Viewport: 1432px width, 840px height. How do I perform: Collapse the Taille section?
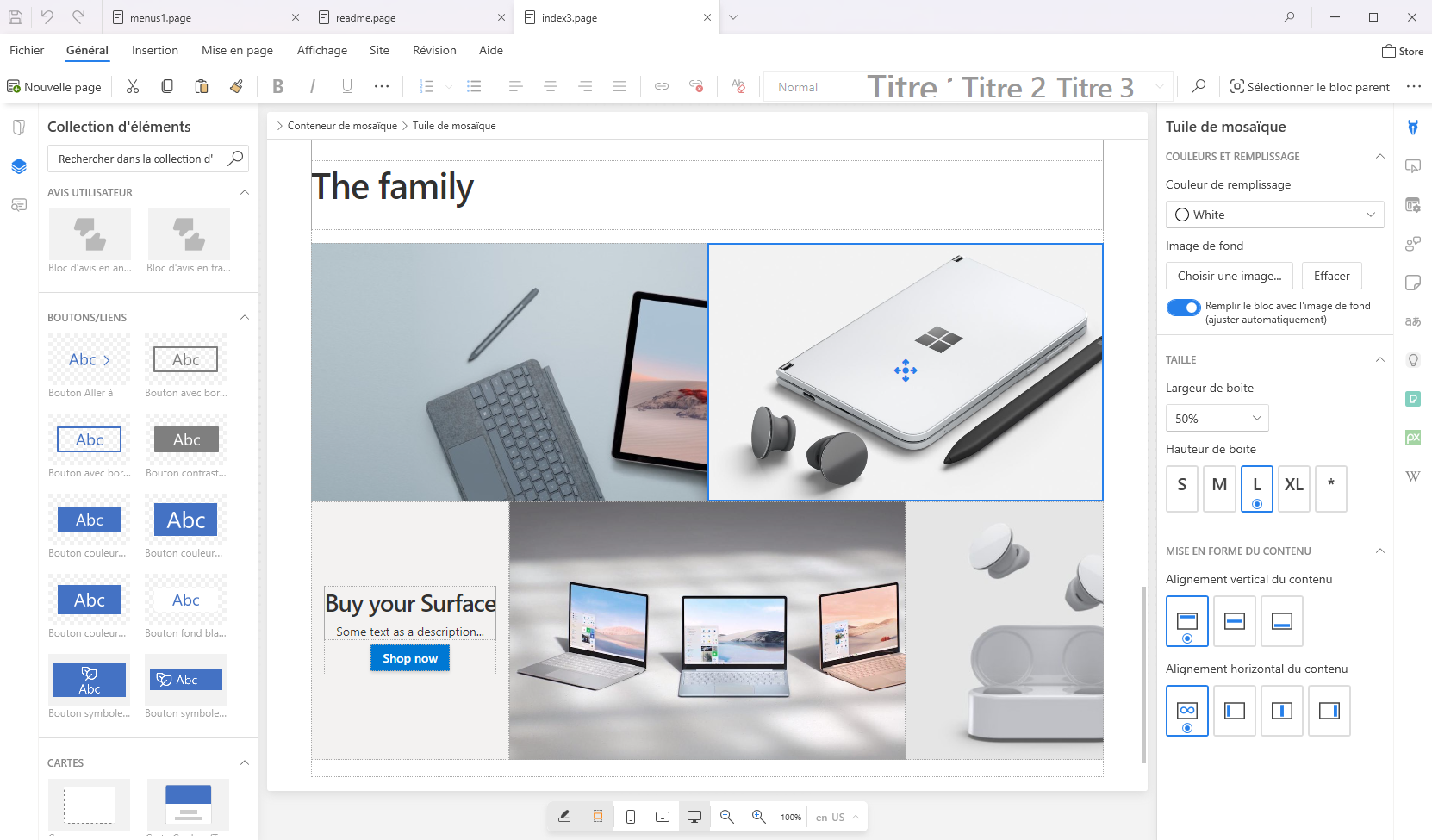click(x=1379, y=359)
